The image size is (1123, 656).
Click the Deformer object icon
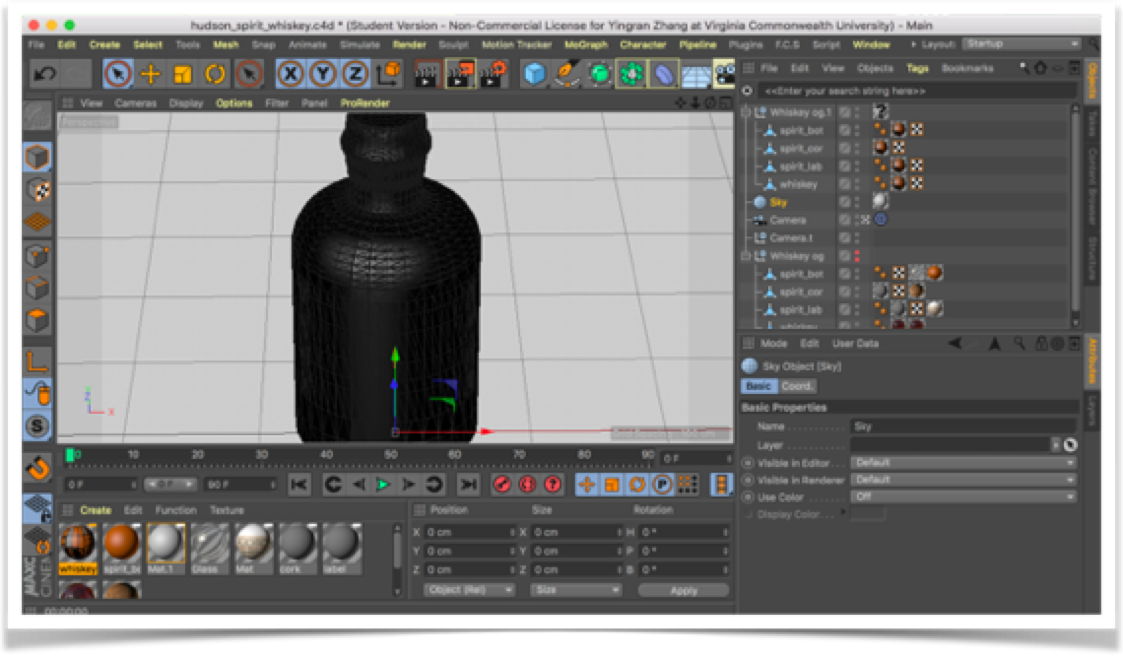coord(664,74)
